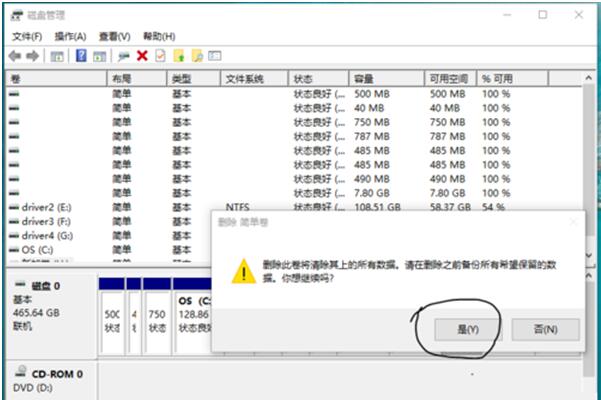Click the 108.51 GB capacity cell
The image size is (601, 400).
tap(377, 207)
